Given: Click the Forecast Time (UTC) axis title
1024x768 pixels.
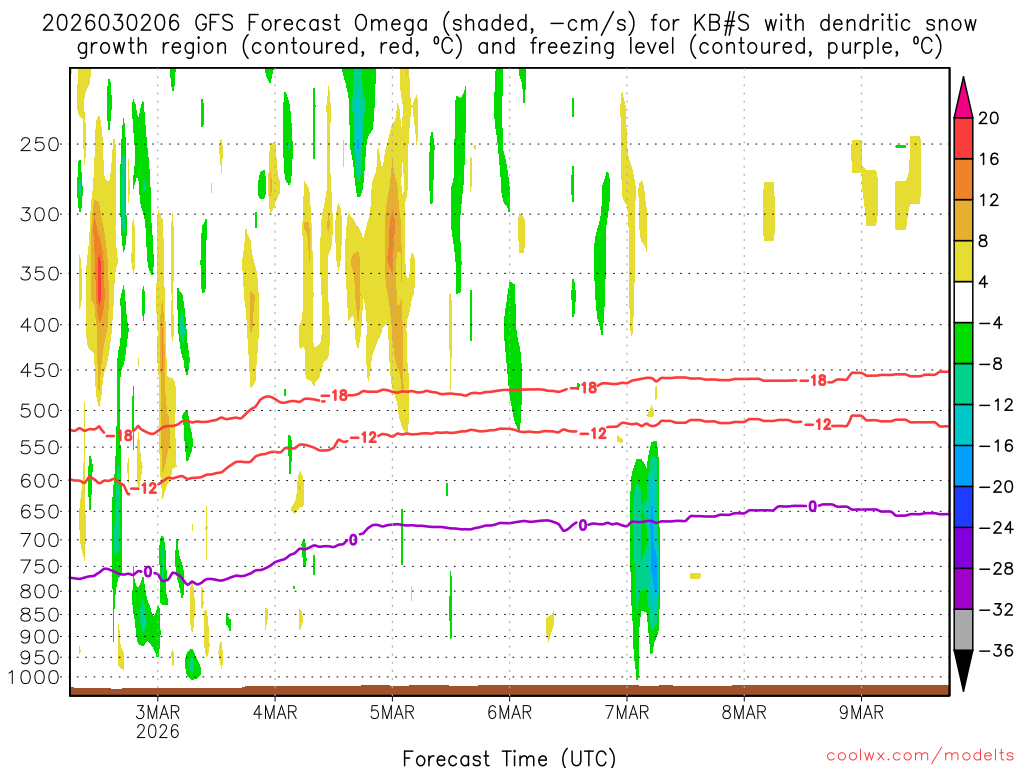Looking at the screenshot, I should tap(509, 757).
